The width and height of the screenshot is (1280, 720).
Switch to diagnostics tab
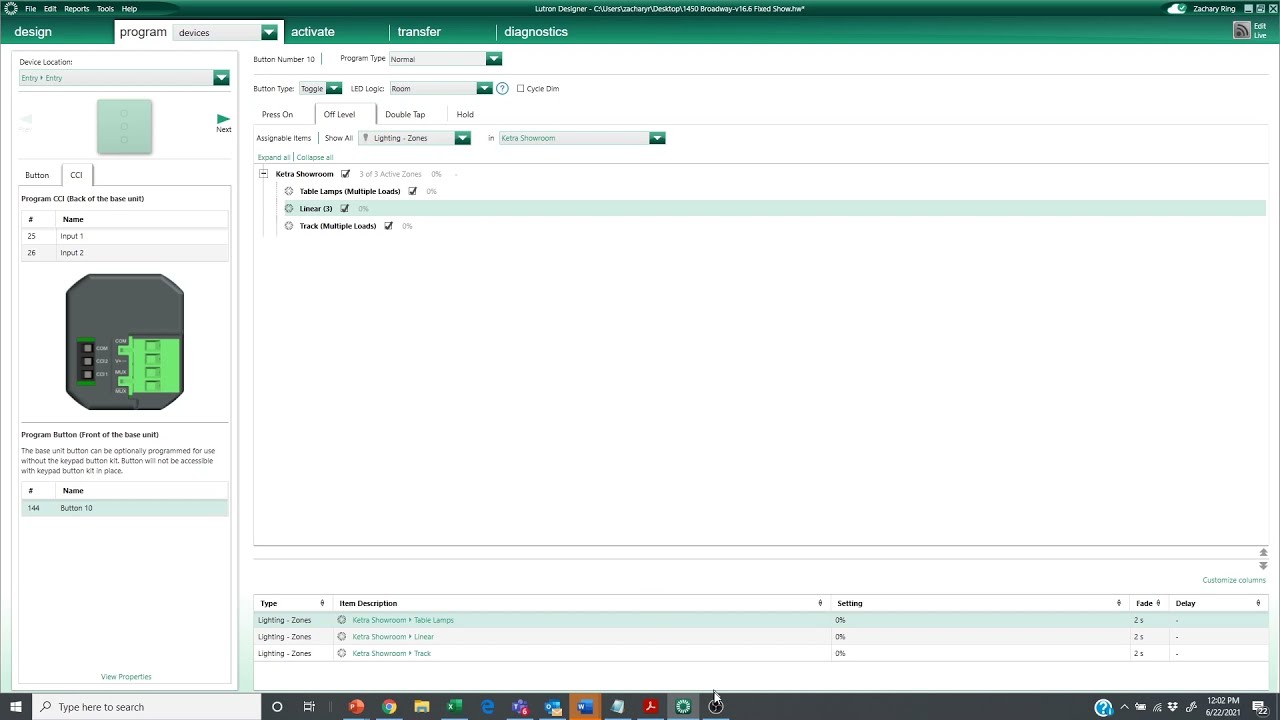pyautogui.click(x=536, y=32)
